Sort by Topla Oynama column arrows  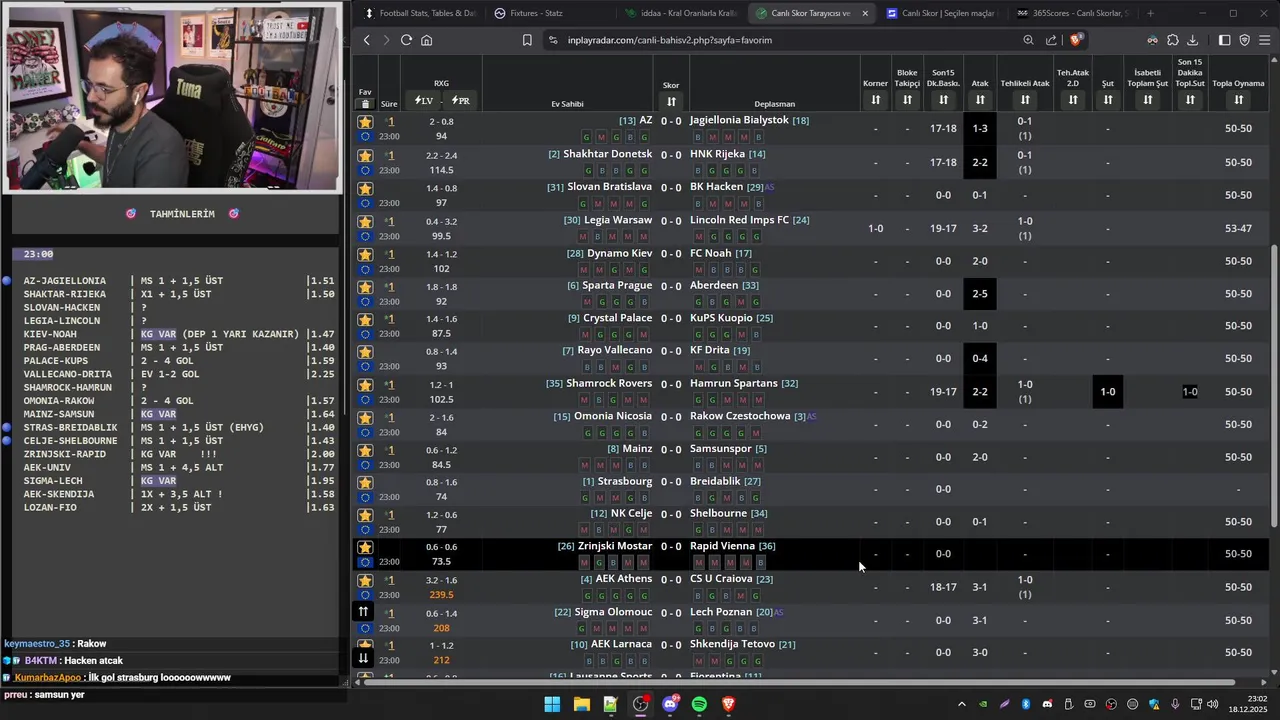[1238, 100]
